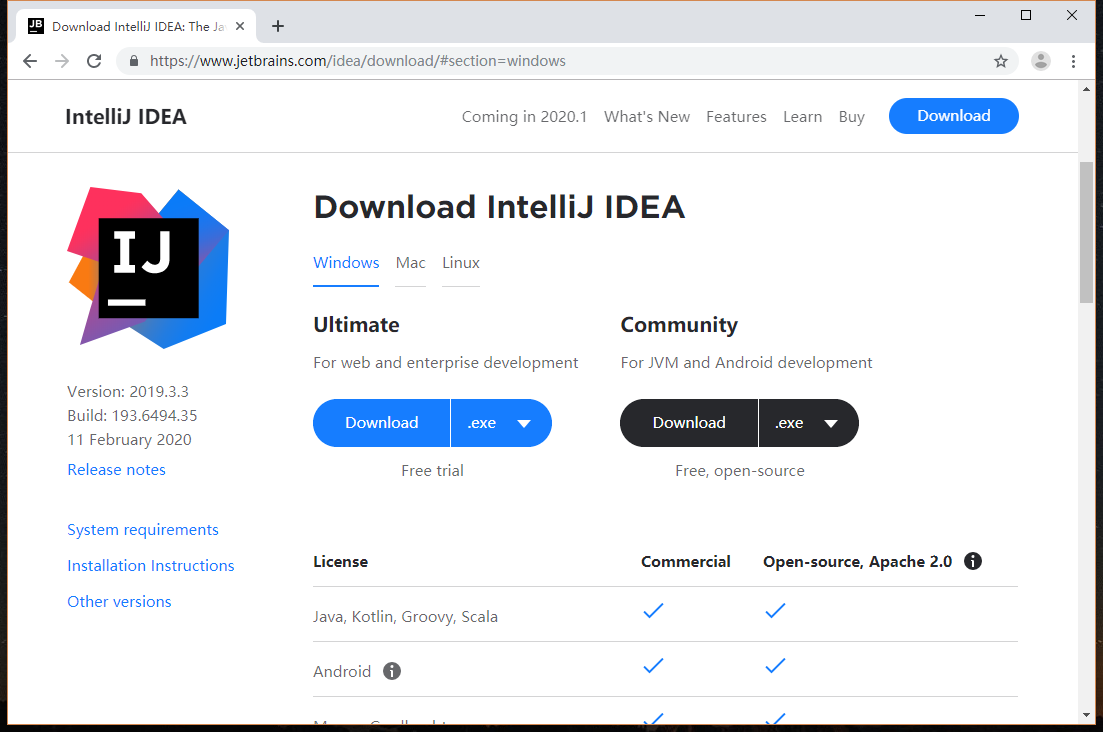Click the Build: 193.6494.35 text
Screen dimensions: 1103x732
(132, 416)
